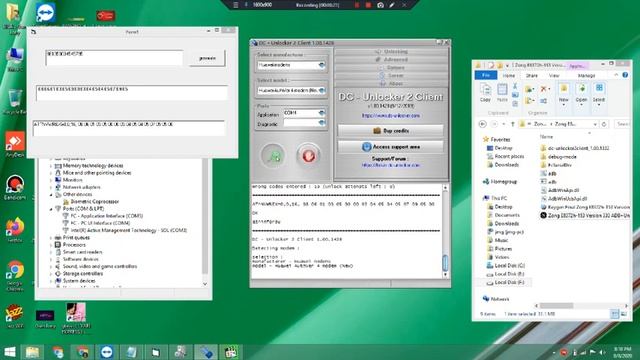Open TeamViewer desktop shortcut
Screen dimensions: 640x360
click(x=45, y=13)
